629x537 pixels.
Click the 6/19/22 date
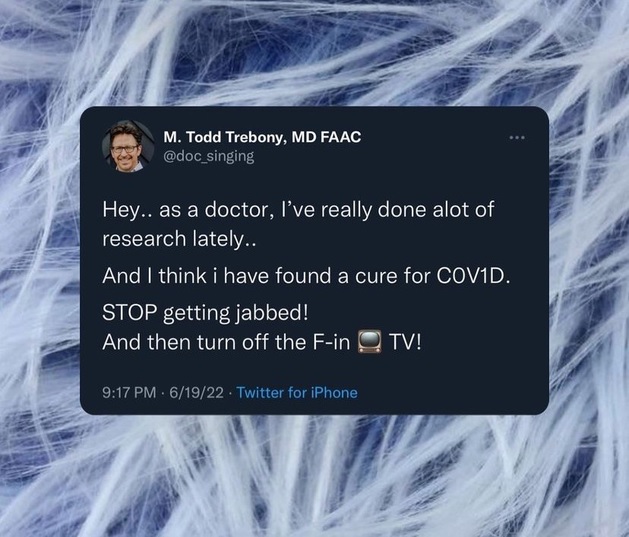point(196,392)
